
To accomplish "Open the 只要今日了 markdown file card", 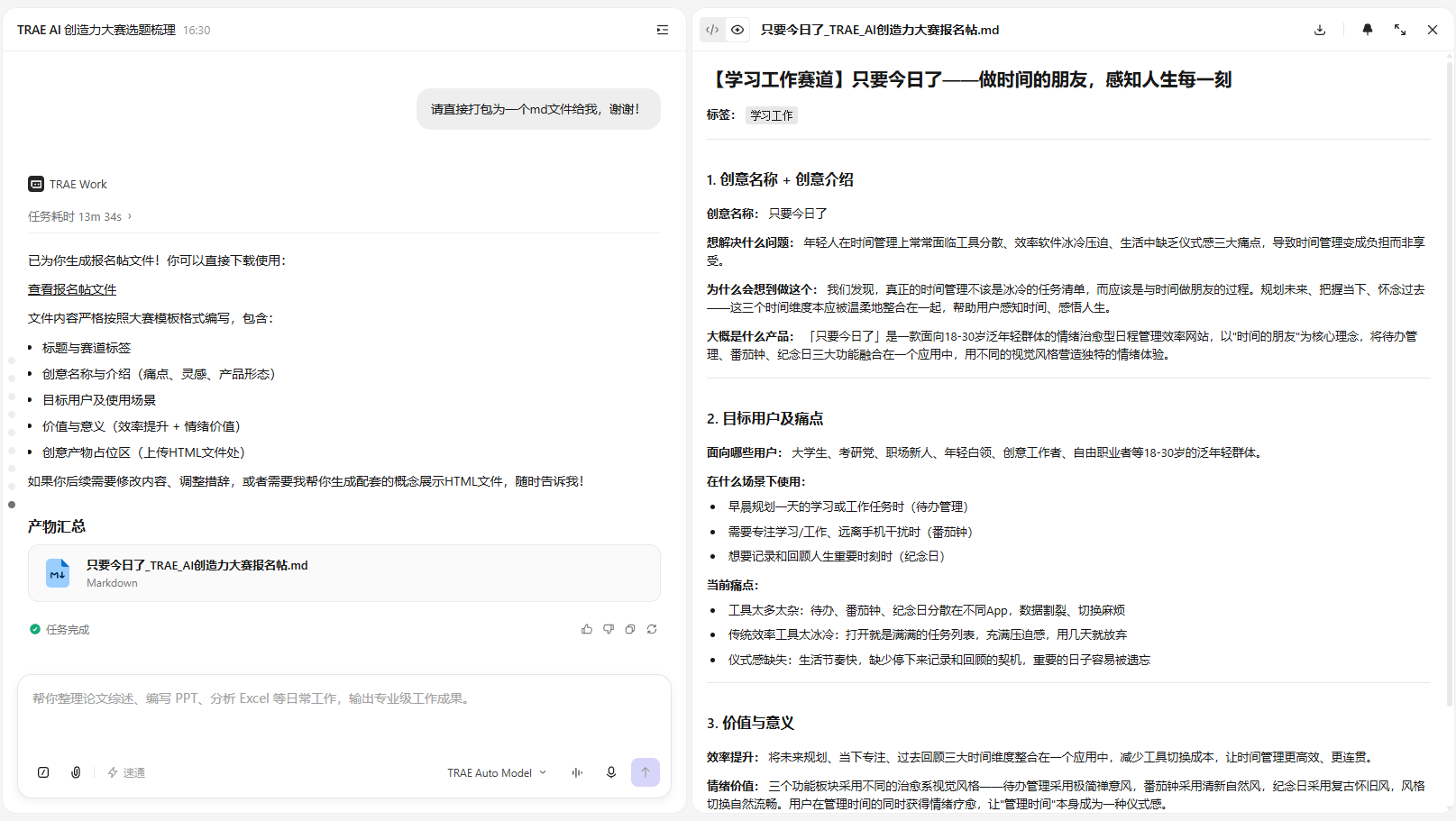I will [x=343, y=573].
